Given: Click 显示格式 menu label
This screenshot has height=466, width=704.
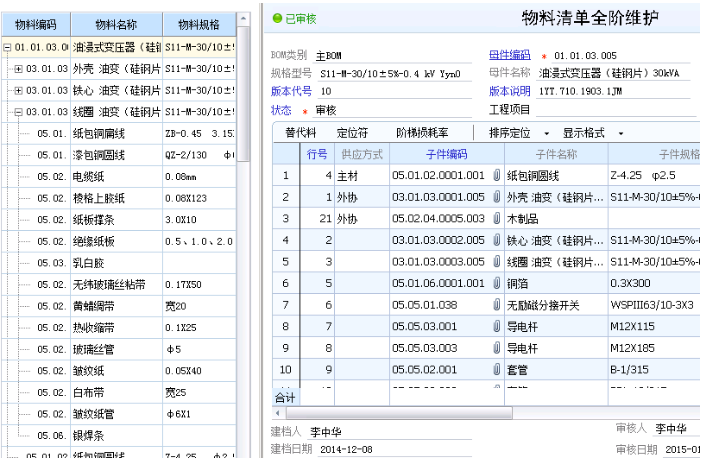Looking at the screenshot, I should 584,133.
